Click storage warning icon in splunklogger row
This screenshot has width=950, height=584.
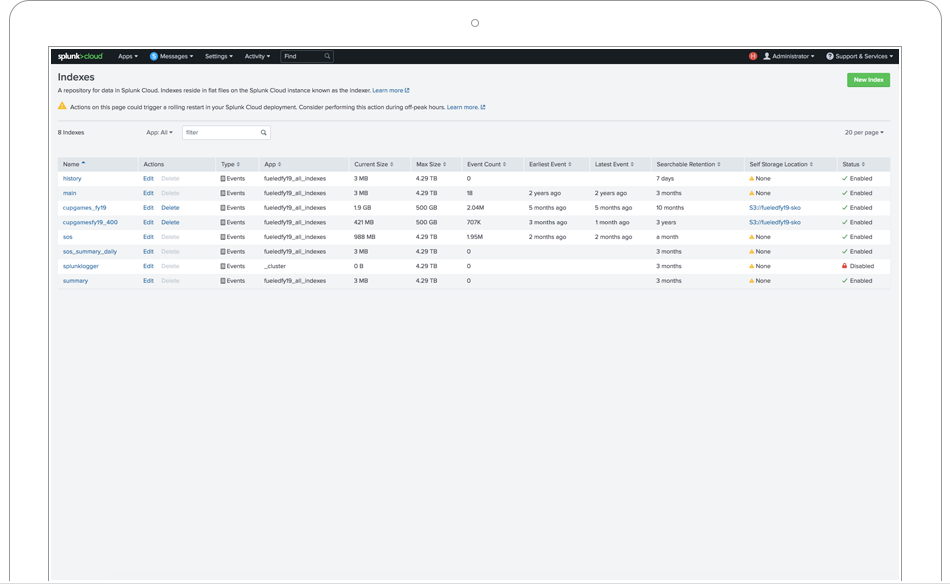point(752,266)
